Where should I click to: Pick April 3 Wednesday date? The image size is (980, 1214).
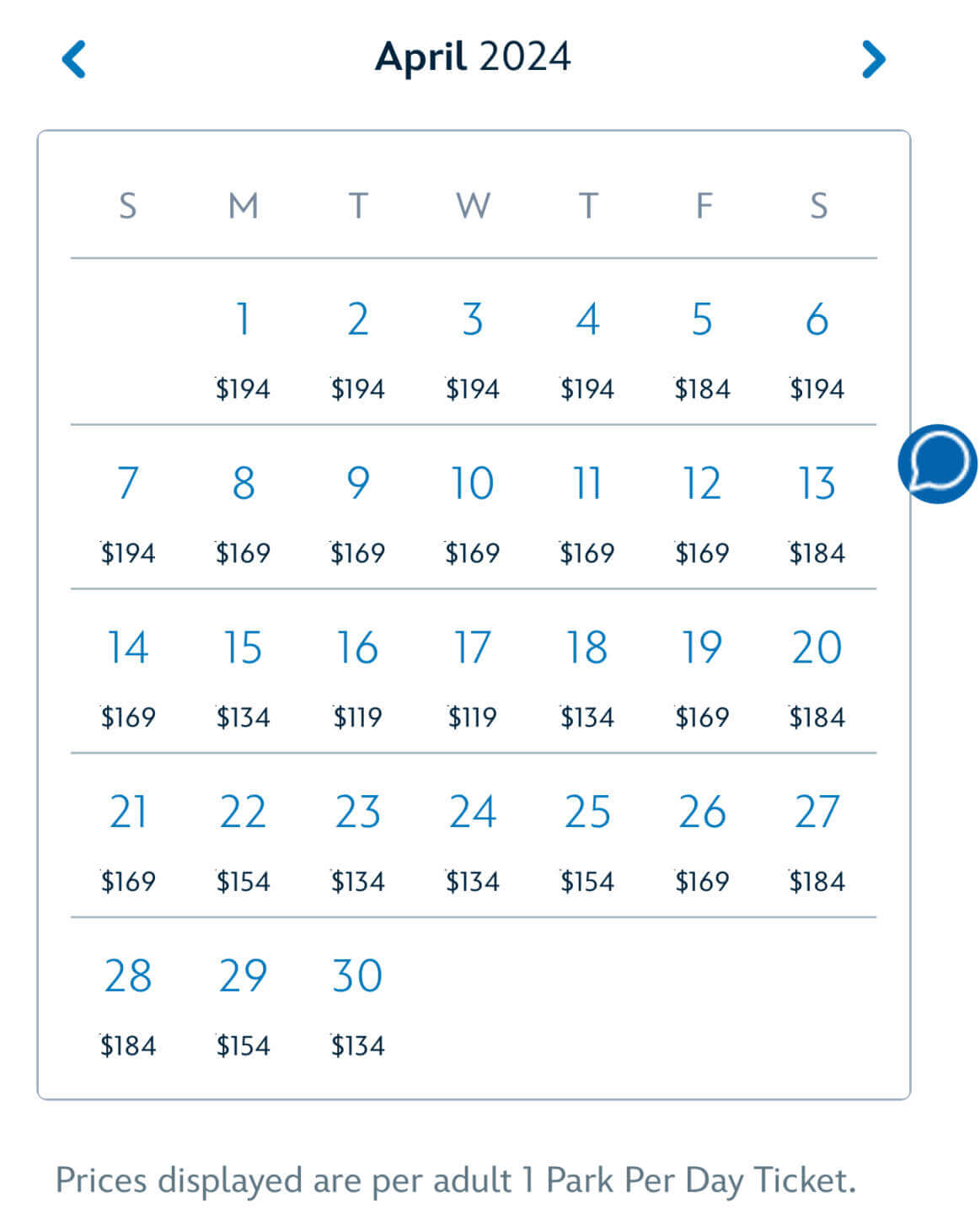point(472,350)
